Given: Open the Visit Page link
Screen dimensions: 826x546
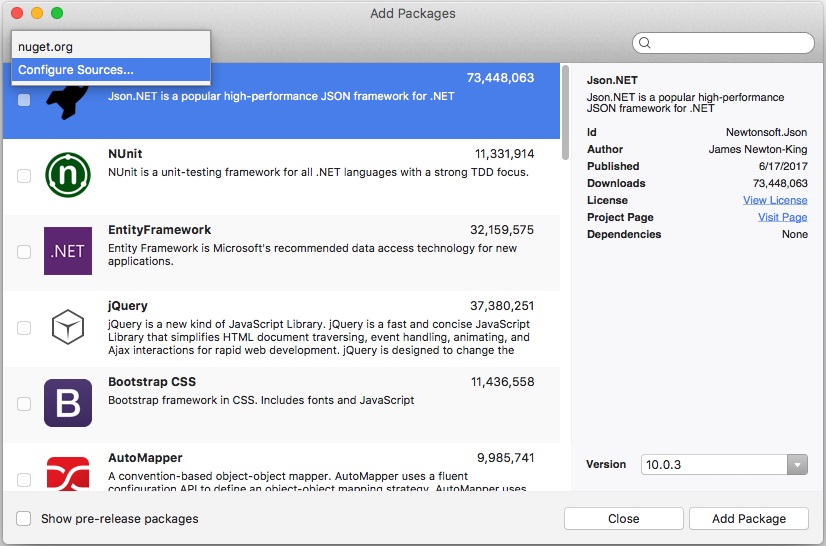Looking at the screenshot, I should [x=782, y=217].
